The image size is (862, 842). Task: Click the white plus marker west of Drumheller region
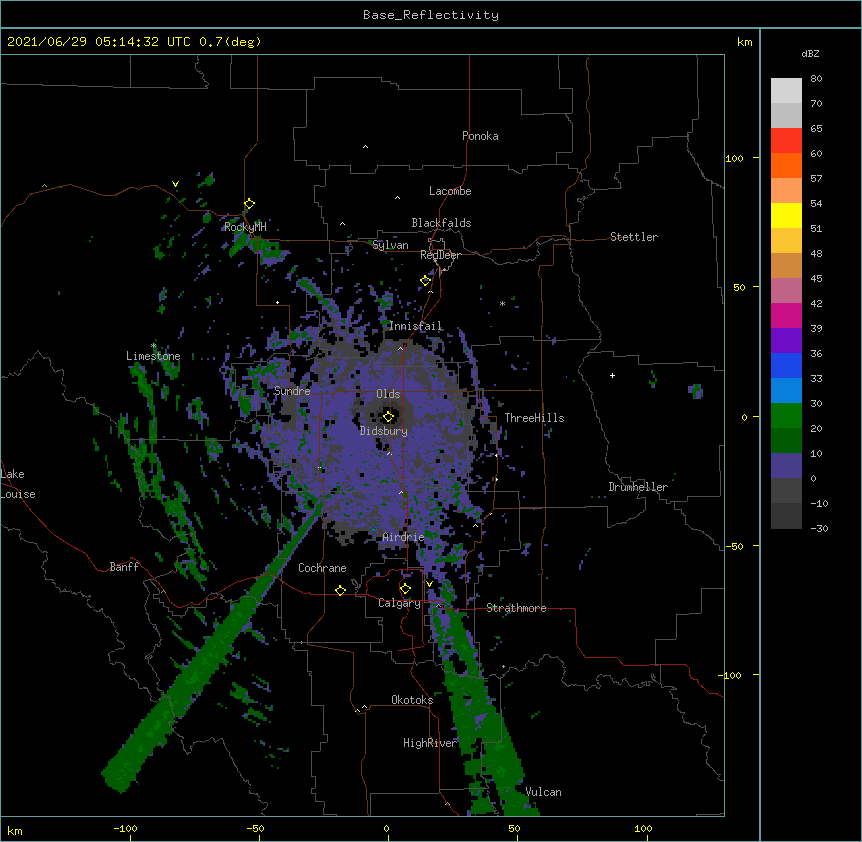tap(612, 375)
